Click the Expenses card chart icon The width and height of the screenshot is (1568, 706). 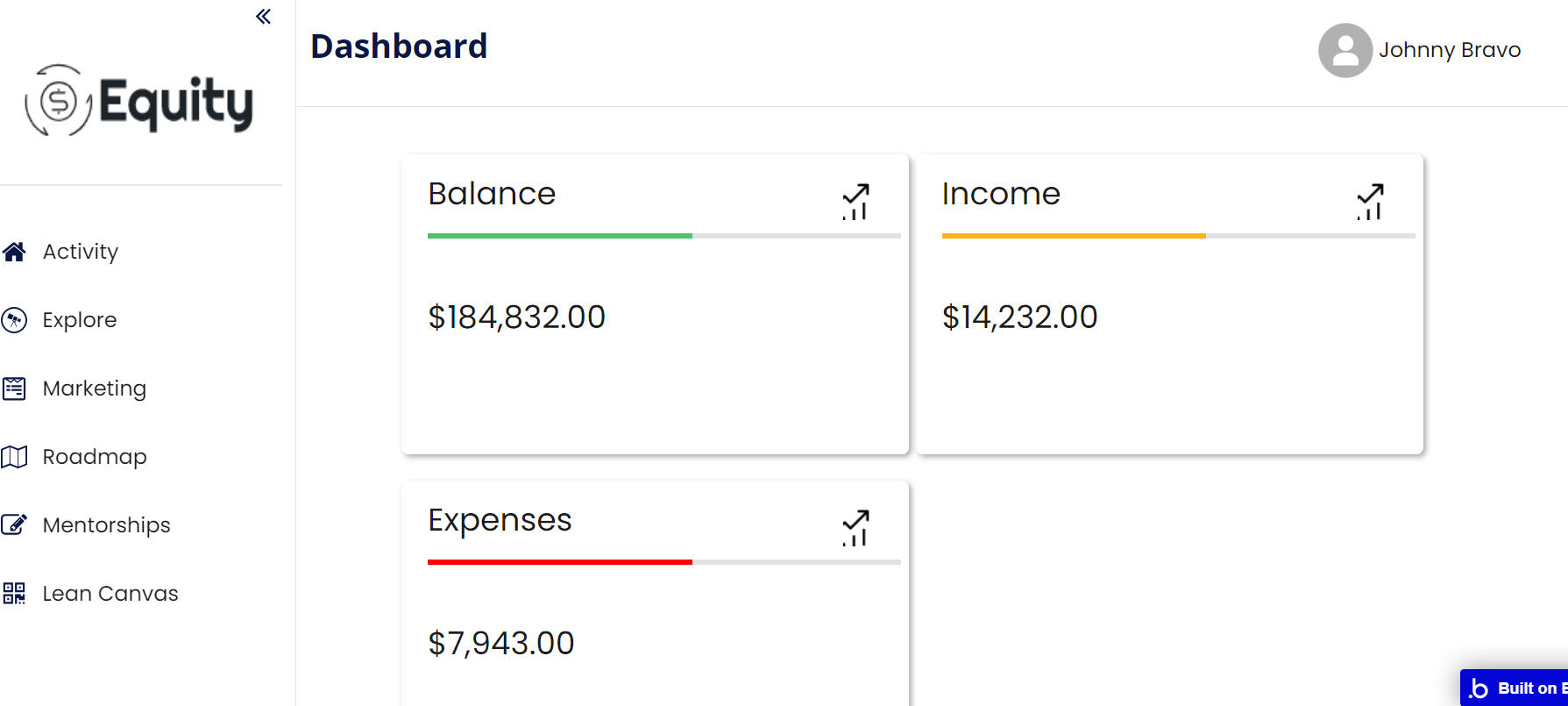[855, 528]
